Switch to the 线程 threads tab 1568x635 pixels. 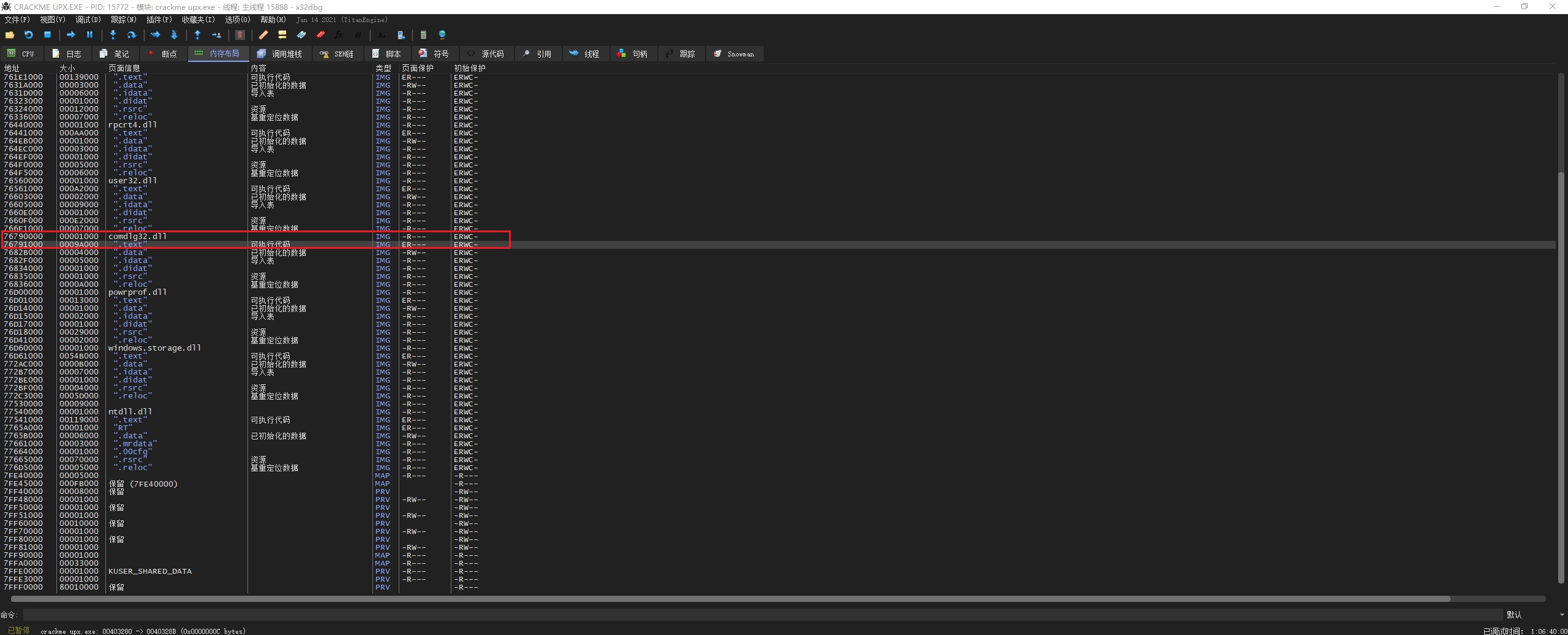point(585,54)
